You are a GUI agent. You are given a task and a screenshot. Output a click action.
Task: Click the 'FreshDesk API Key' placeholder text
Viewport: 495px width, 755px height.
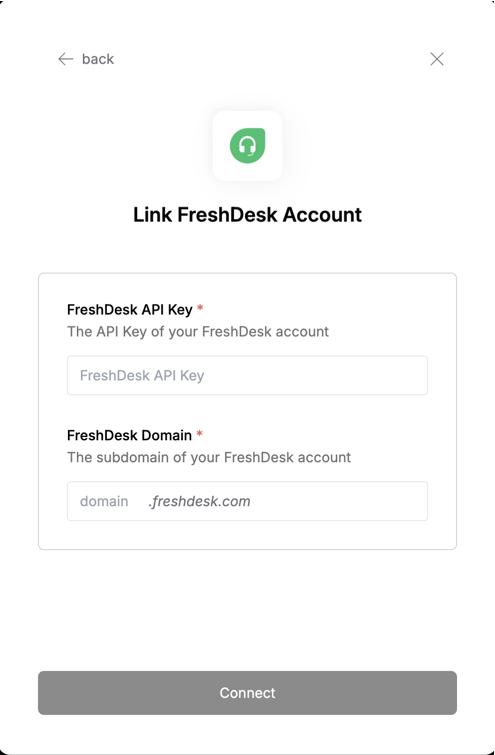coord(142,376)
